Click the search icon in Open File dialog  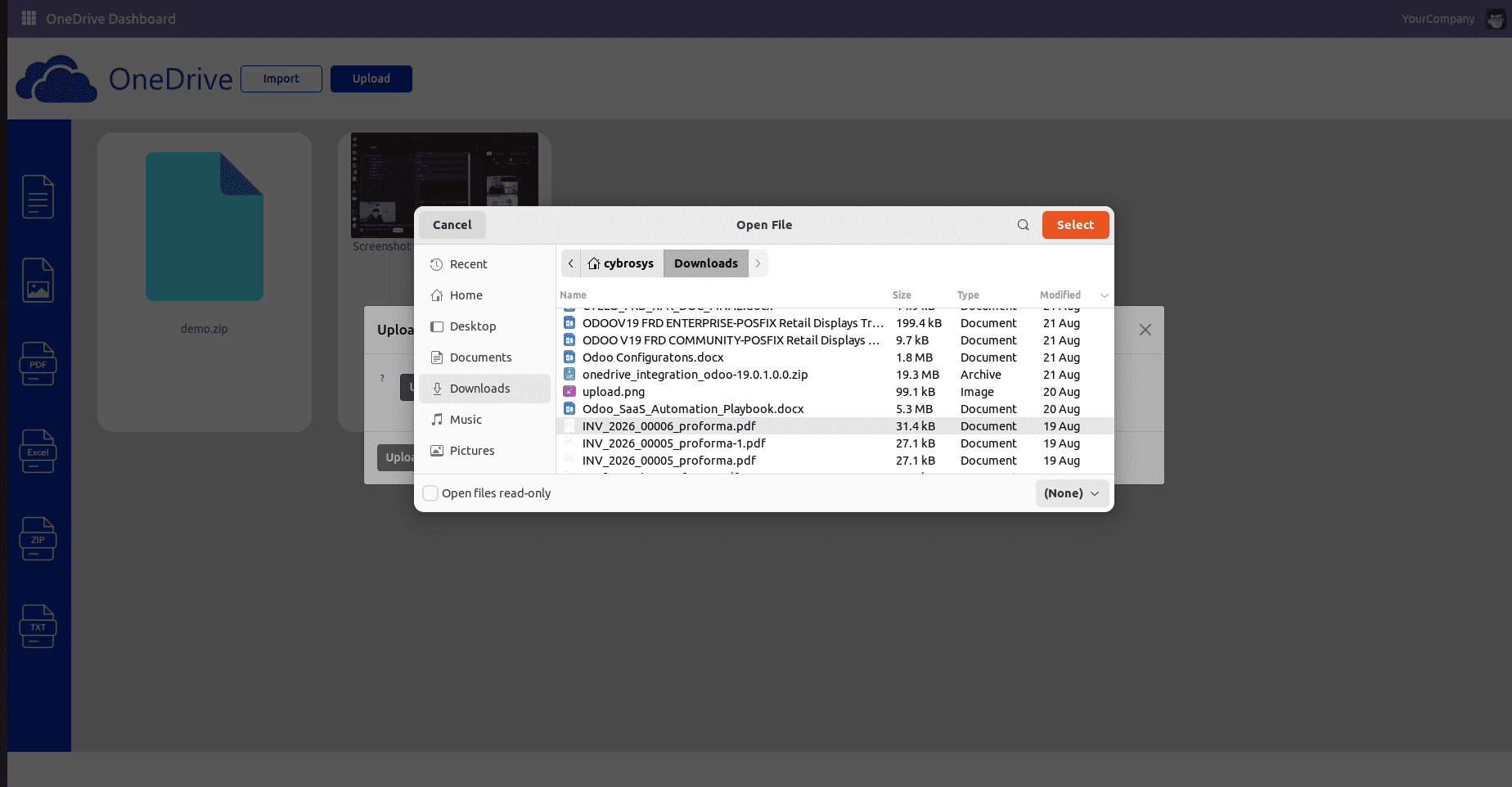1023,225
